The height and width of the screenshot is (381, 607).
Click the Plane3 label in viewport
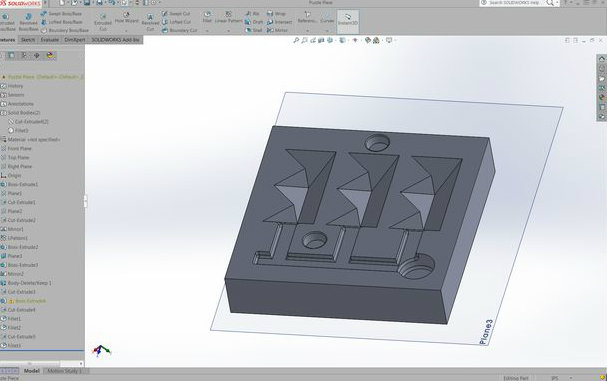[486, 332]
